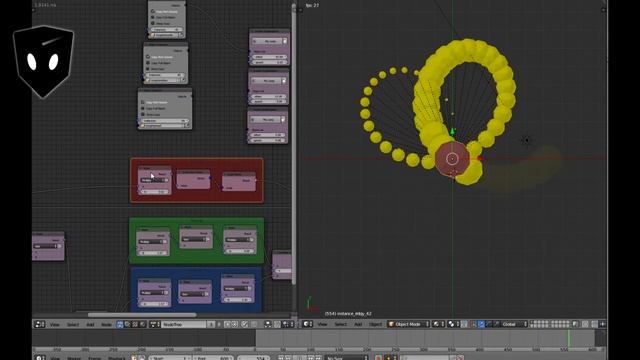Toggle first checkbox in bottom gray node
Screen dimensions: 640x360
tap(142, 102)
